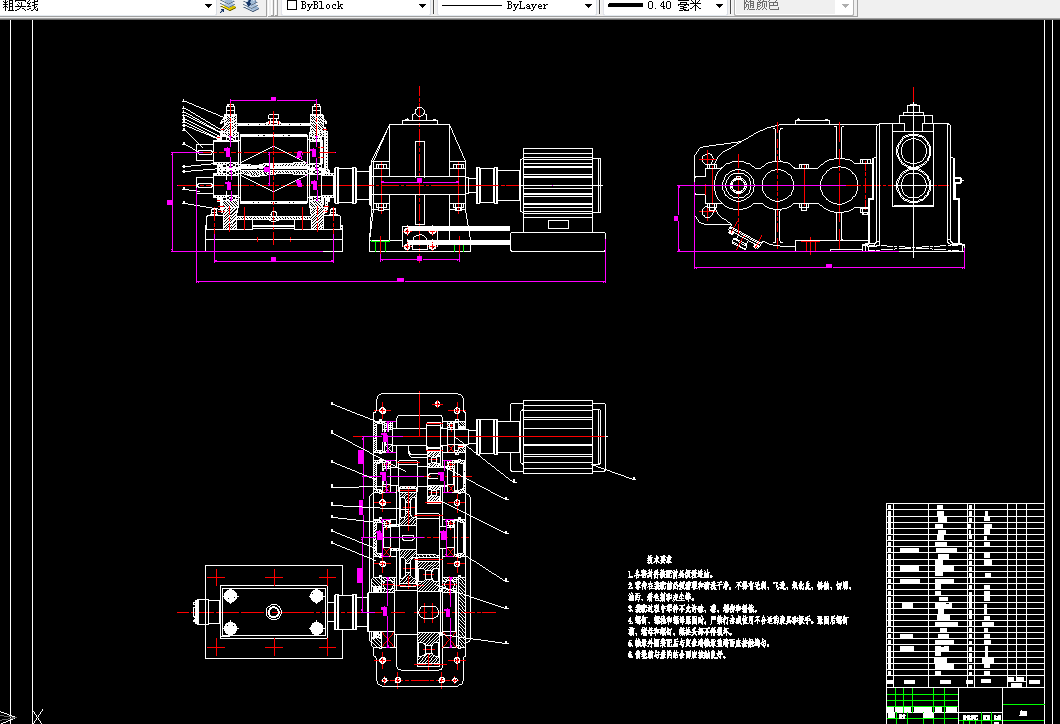Open the ByBlock color dropdown
The width and height of the screenshot is (1060, 724).
click(423, 6)
